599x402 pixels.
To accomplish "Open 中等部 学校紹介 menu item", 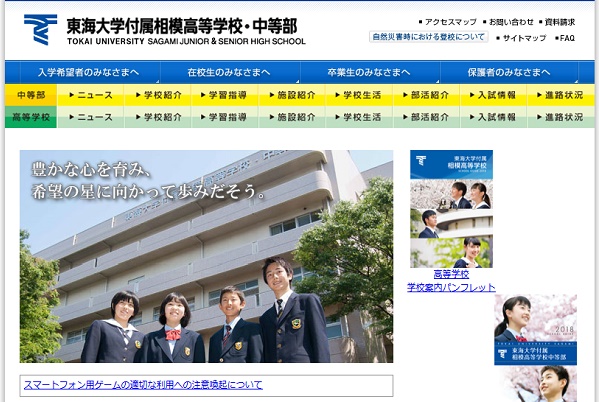I will coord(158,95).
